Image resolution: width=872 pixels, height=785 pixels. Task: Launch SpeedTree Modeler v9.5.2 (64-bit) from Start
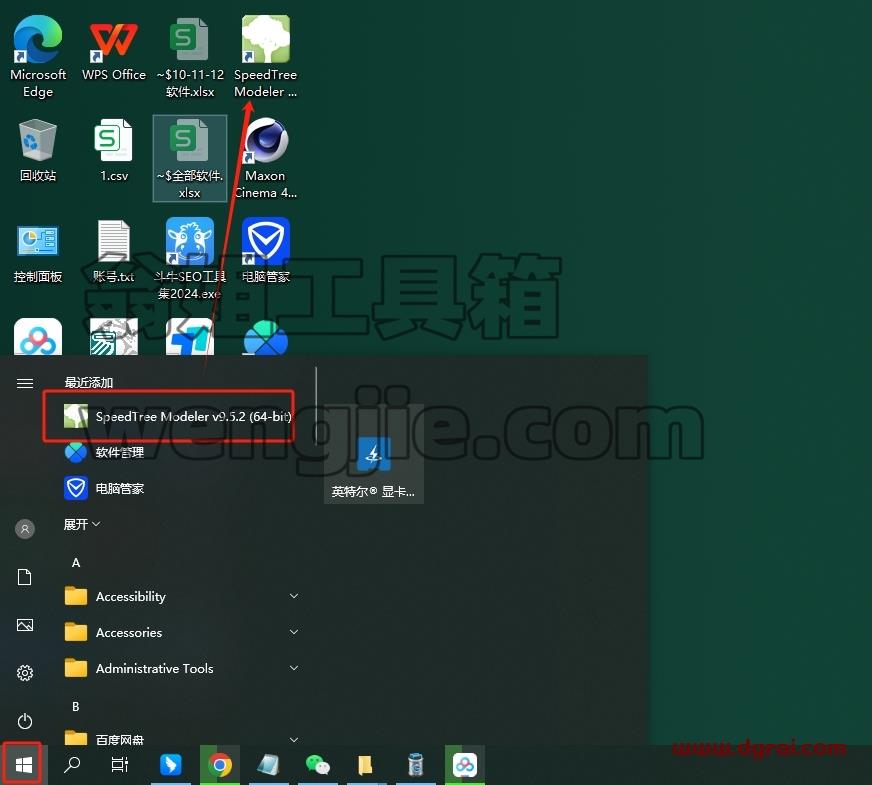click(178, 416)
